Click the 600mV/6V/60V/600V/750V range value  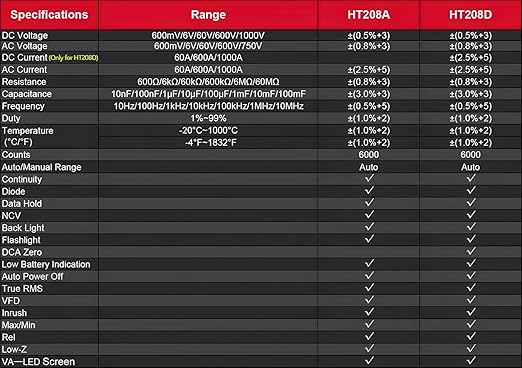click(208, 46)
